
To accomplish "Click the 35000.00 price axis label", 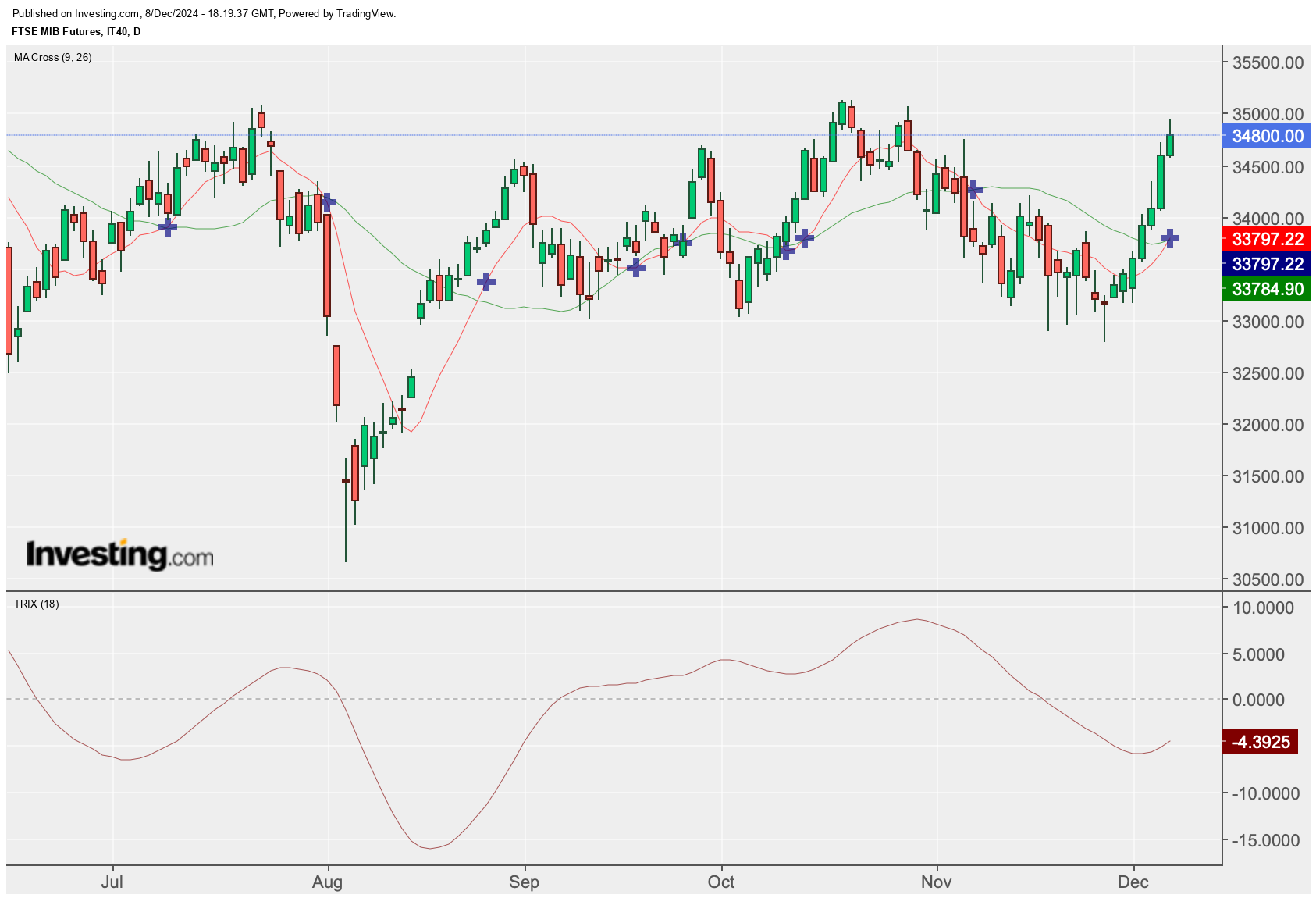I will tap(1268, 114).
